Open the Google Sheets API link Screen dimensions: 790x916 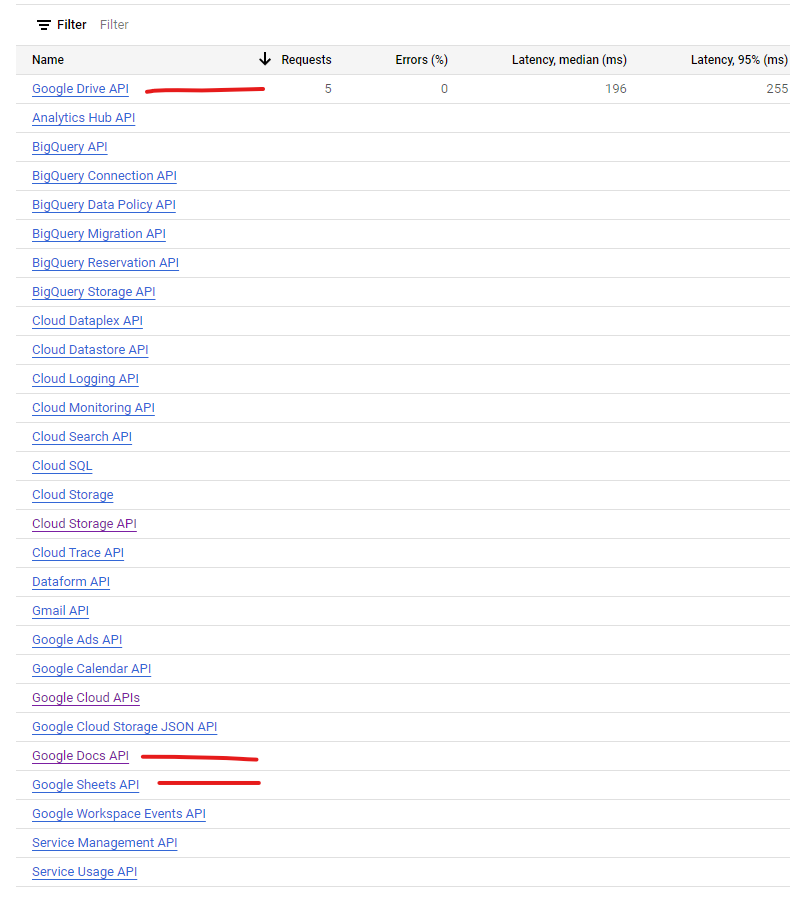click(x=85, y=785)
